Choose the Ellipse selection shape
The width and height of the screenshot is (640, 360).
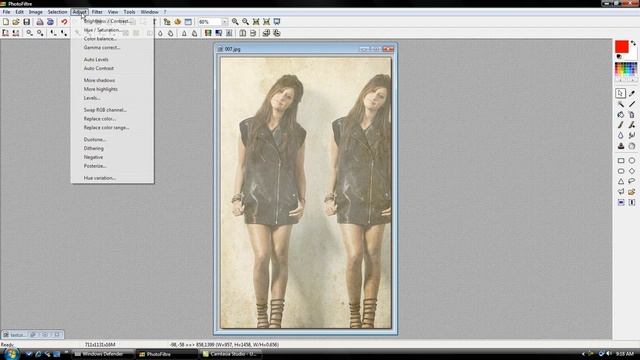[632, 160]
